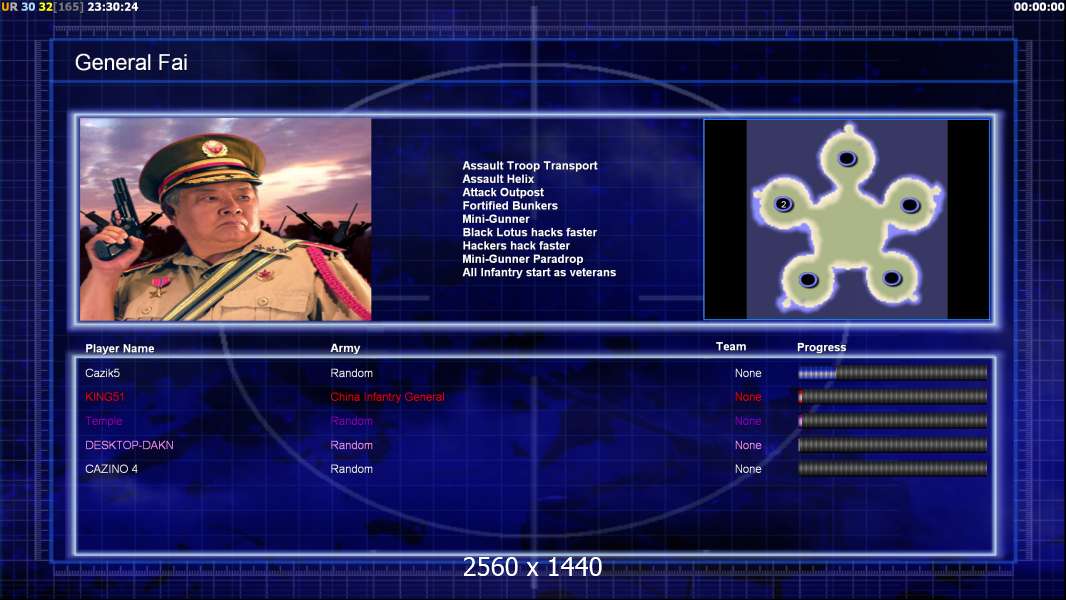Click the Mini-Gunner Paradrop ability text

pyautogui.click(x=523, y=259)
